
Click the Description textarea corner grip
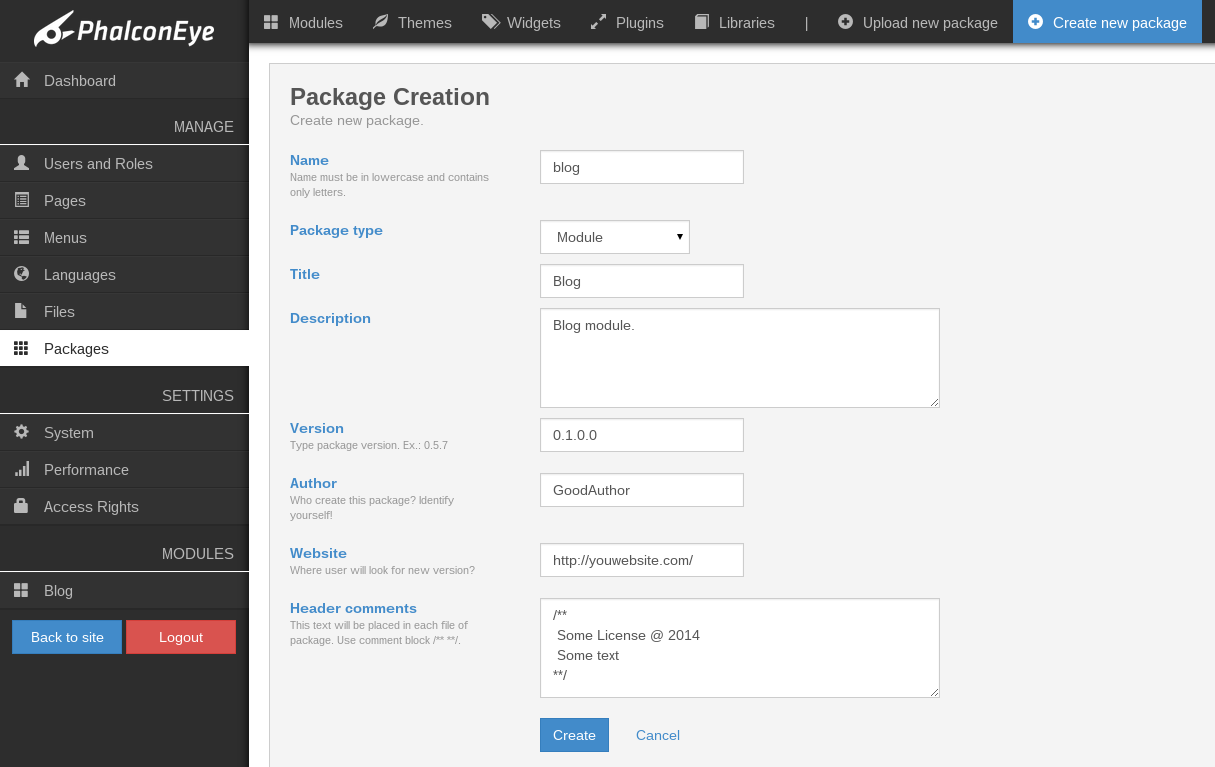[x=934, y=402]
